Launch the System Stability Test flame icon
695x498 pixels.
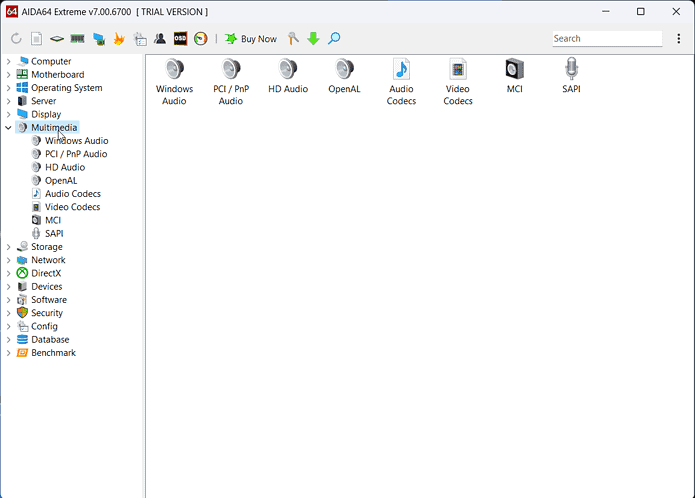(x=119, y=39)
